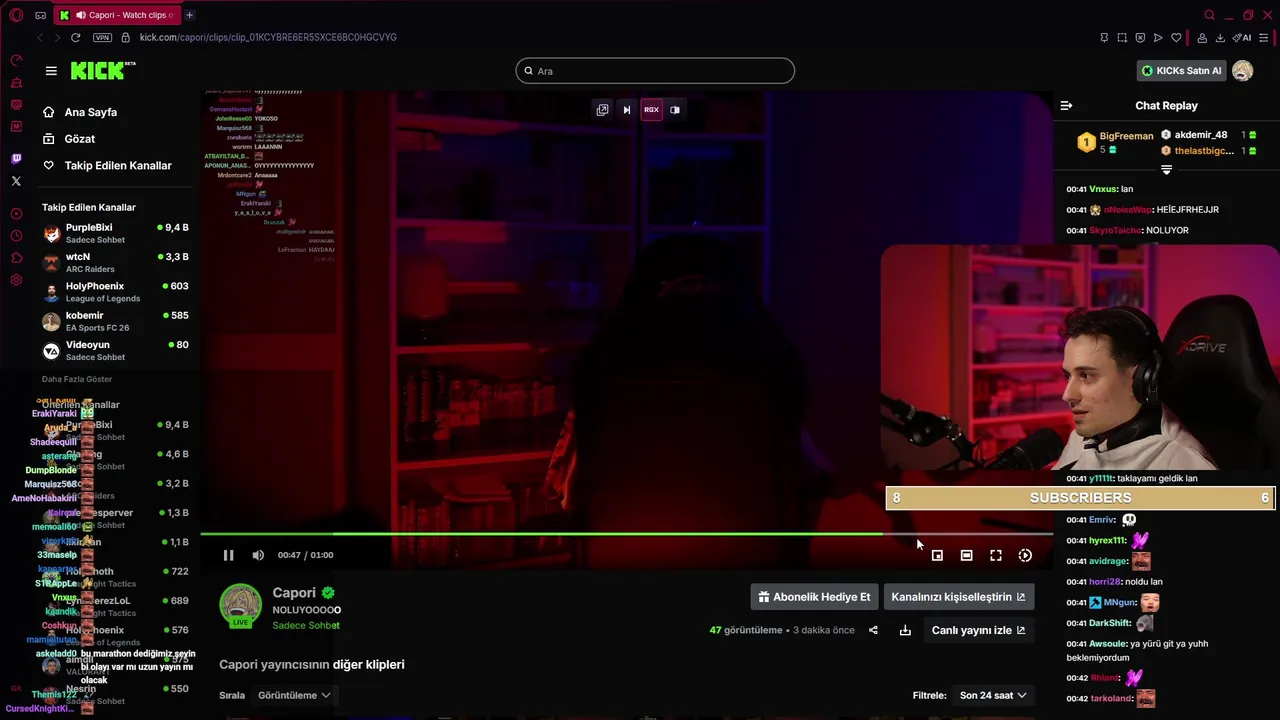Viewport: 1280px width, 720px height.
Task: Click Sadece Sohbet category link
Action: 306,625
